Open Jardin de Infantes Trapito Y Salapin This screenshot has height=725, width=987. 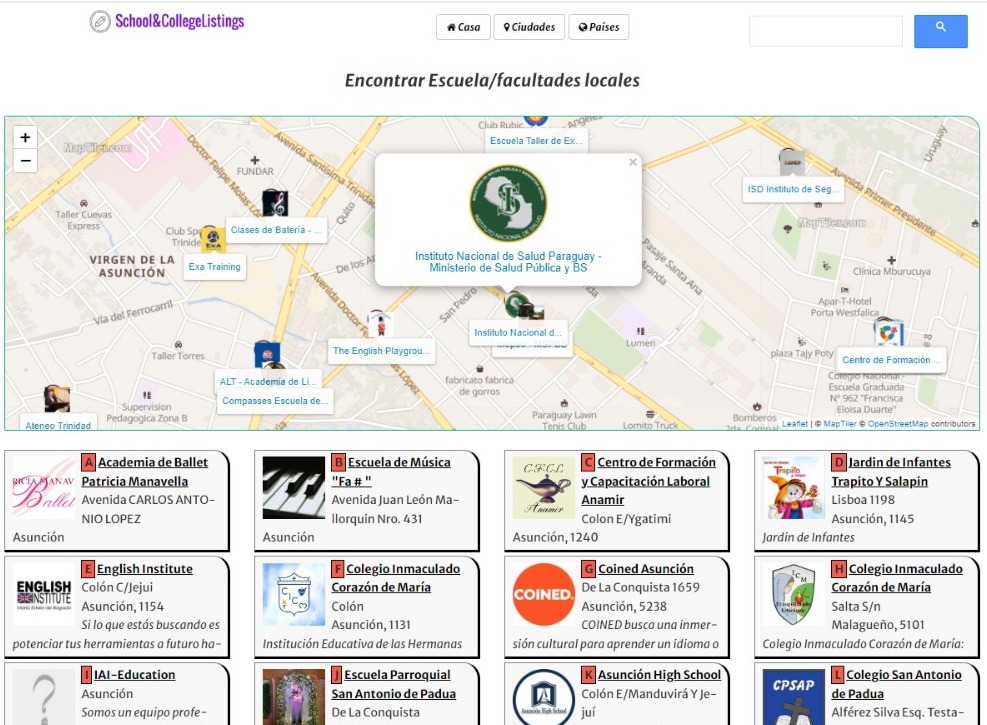pyautogui.click(x=891, y=472)
